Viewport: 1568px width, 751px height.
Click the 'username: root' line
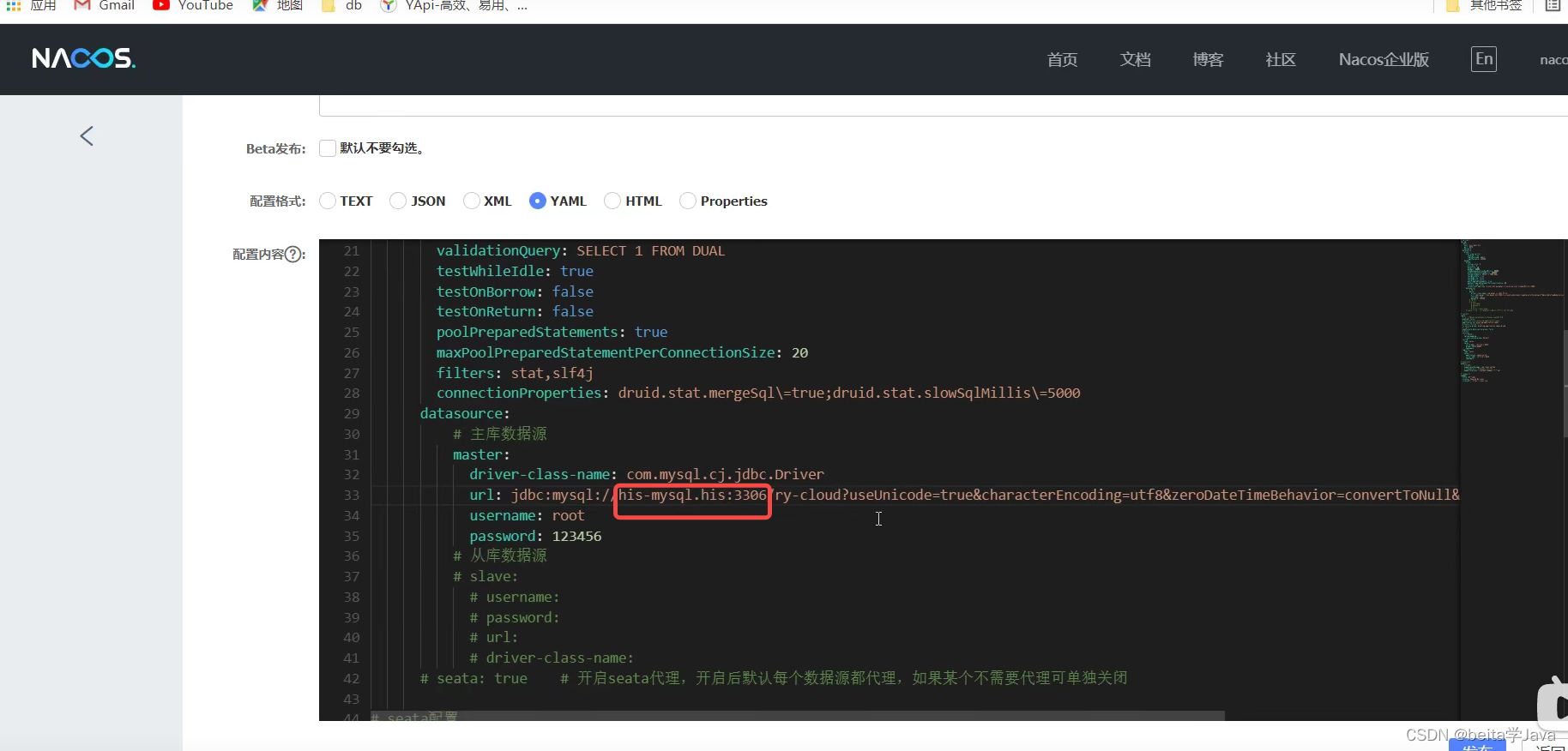coord(527,515)
